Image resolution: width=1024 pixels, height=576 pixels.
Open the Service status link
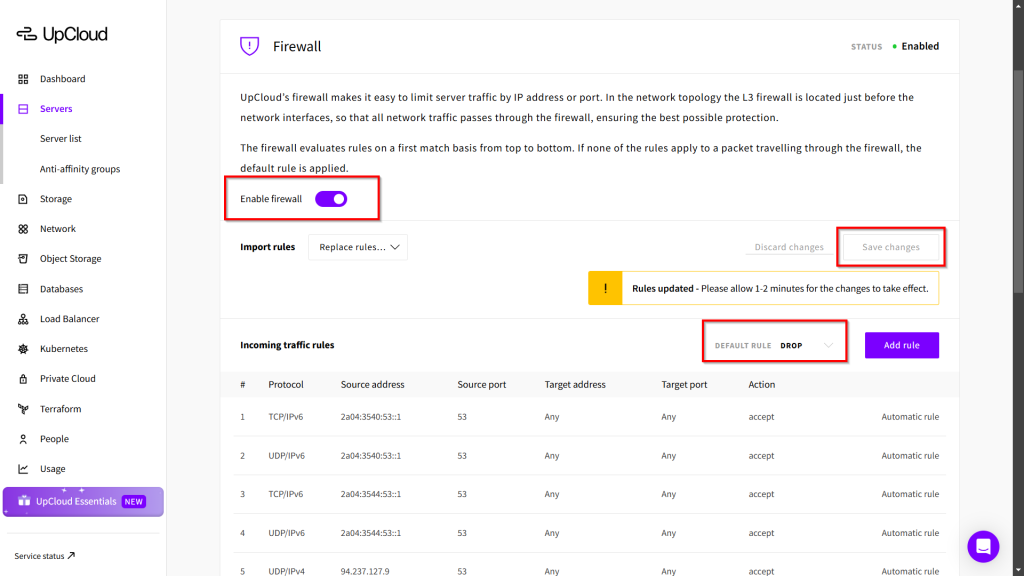45,556
